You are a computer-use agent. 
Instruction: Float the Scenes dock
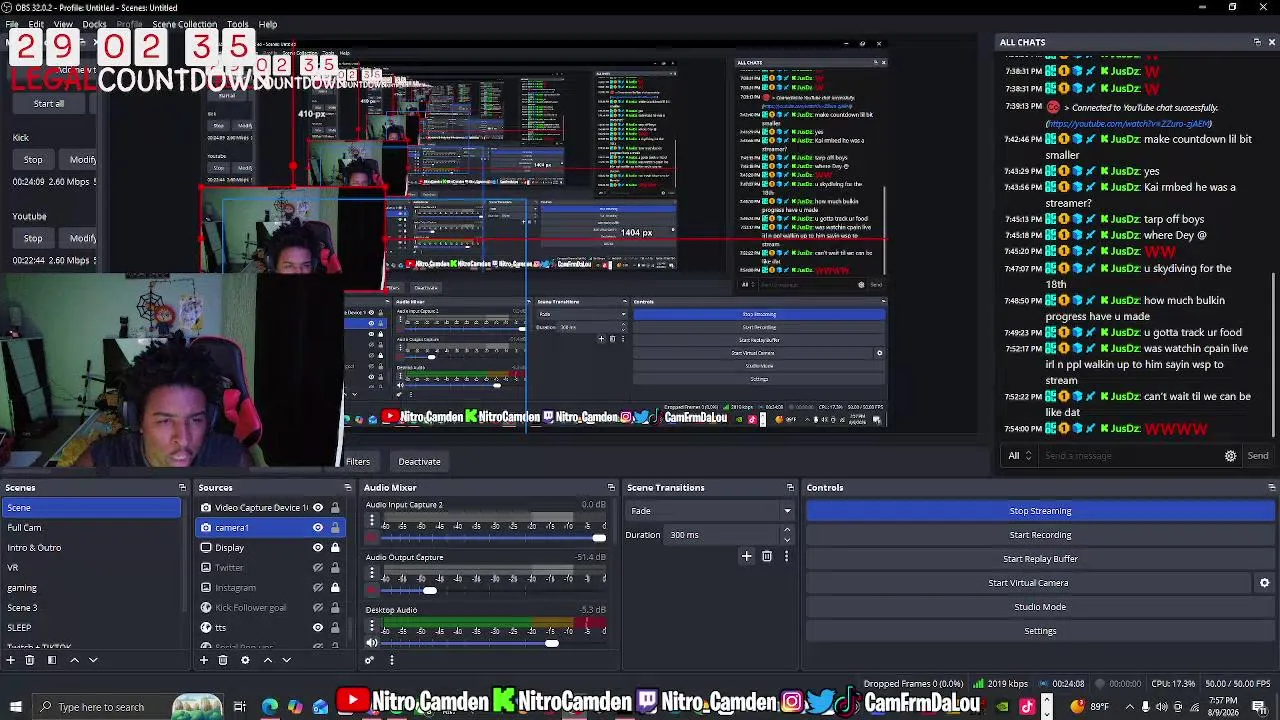click(x=182, y=488)
